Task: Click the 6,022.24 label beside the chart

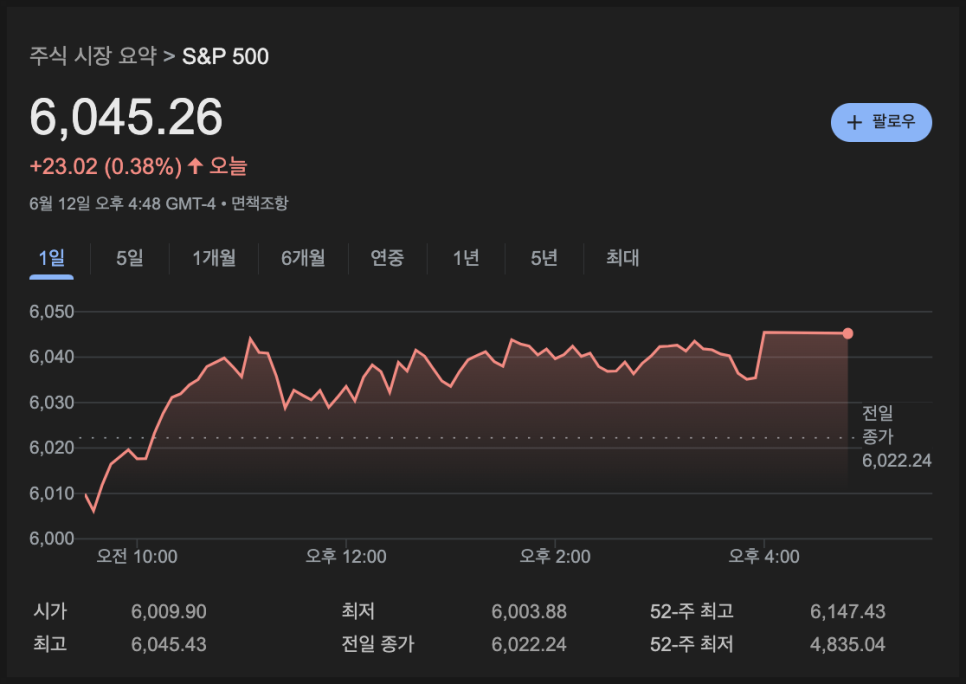Action: [x=896, y=461]
